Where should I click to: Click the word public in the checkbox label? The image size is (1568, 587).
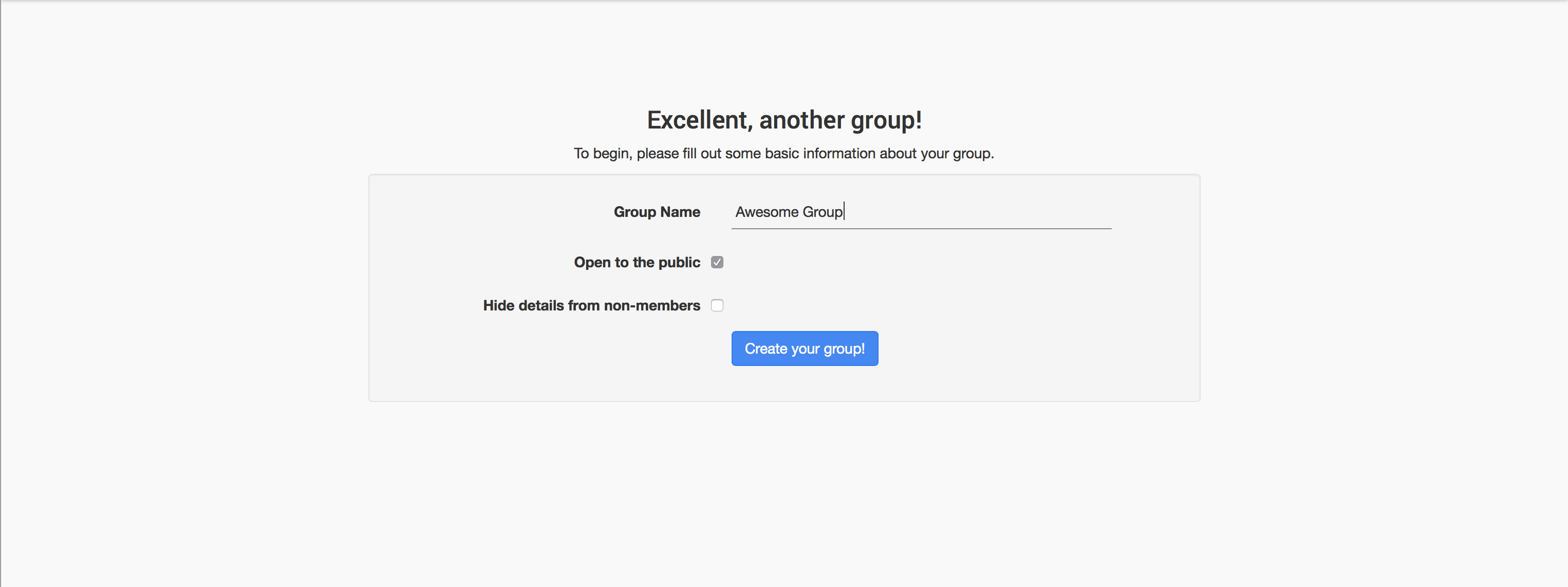pos(679,263)
